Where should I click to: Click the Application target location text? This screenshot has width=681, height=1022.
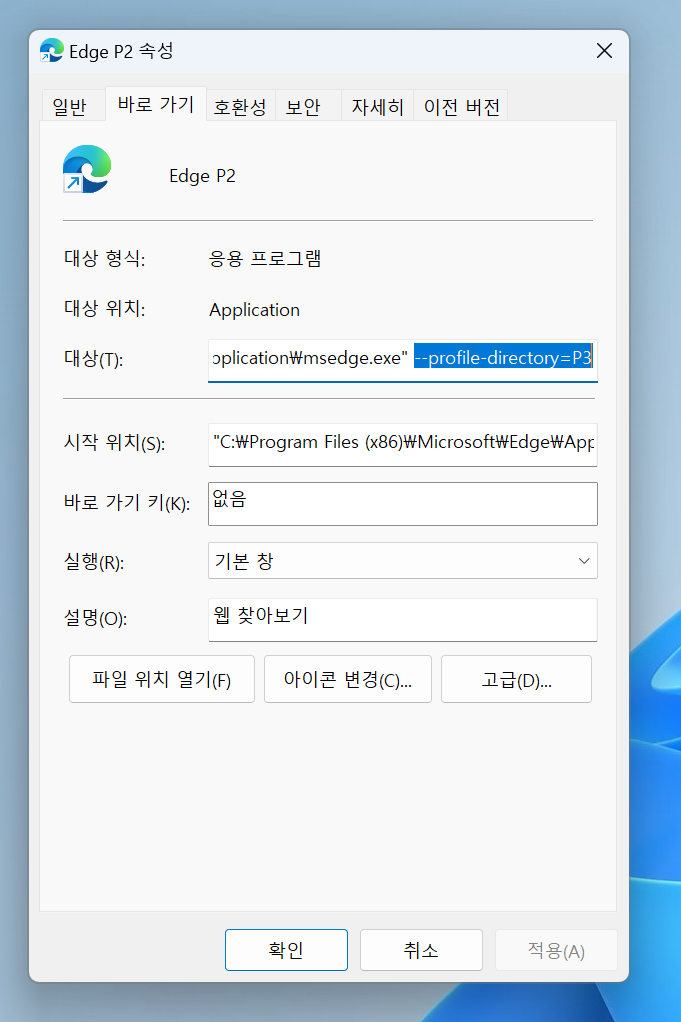(254, 310)
